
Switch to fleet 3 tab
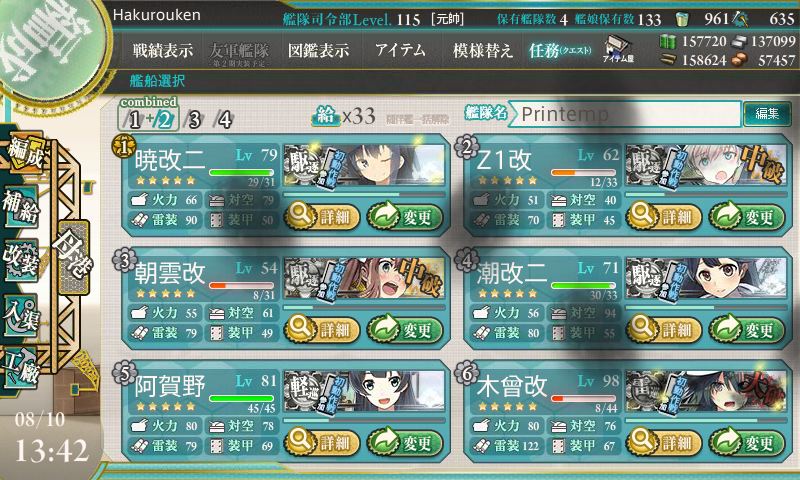coord(194,119)
